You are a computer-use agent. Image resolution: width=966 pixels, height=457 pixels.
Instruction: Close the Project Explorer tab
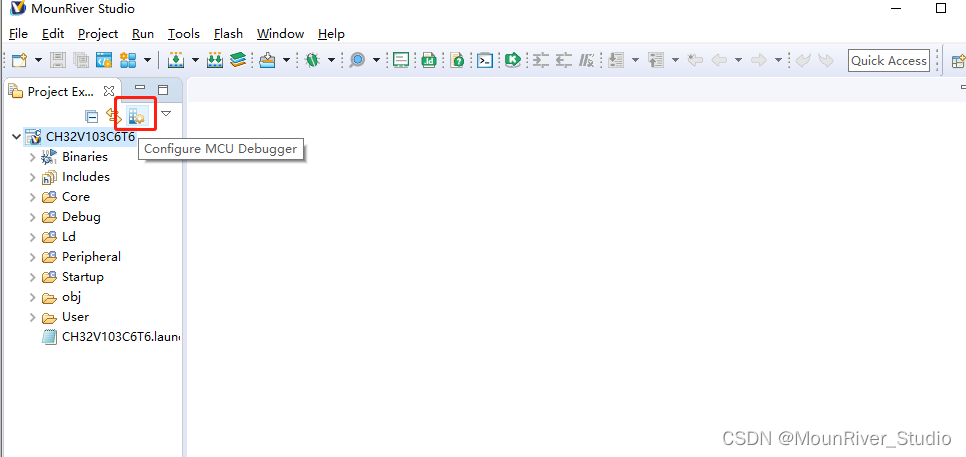[108, 91]
